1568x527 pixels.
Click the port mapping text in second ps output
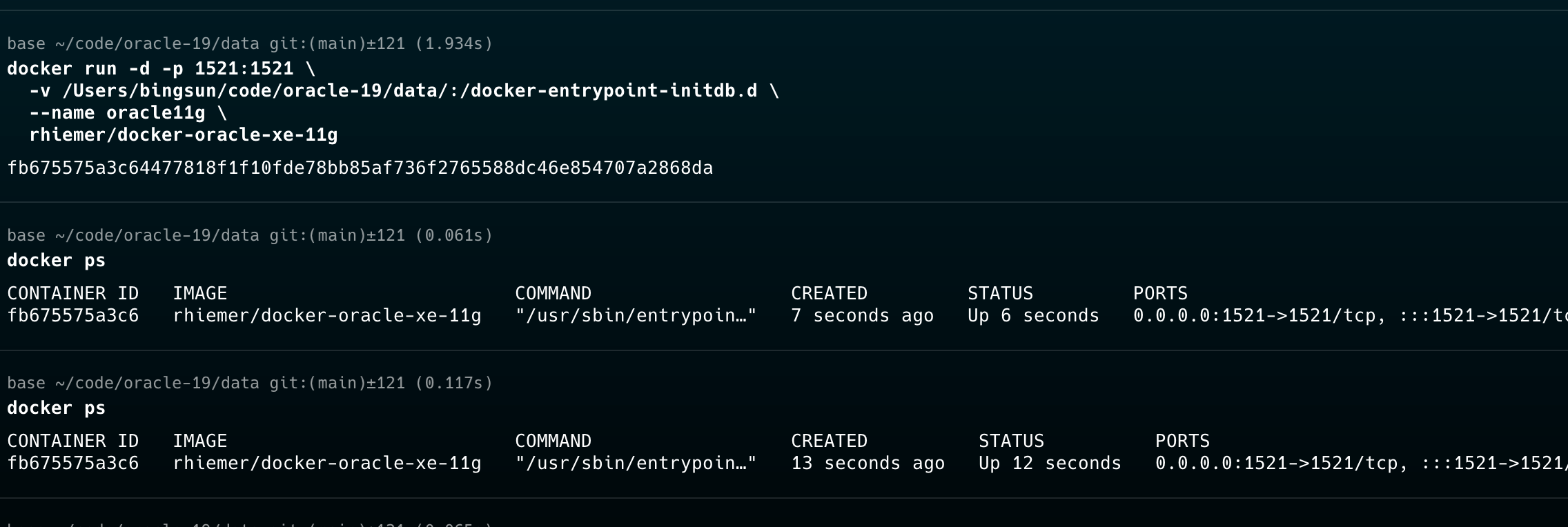point(1362,464)
